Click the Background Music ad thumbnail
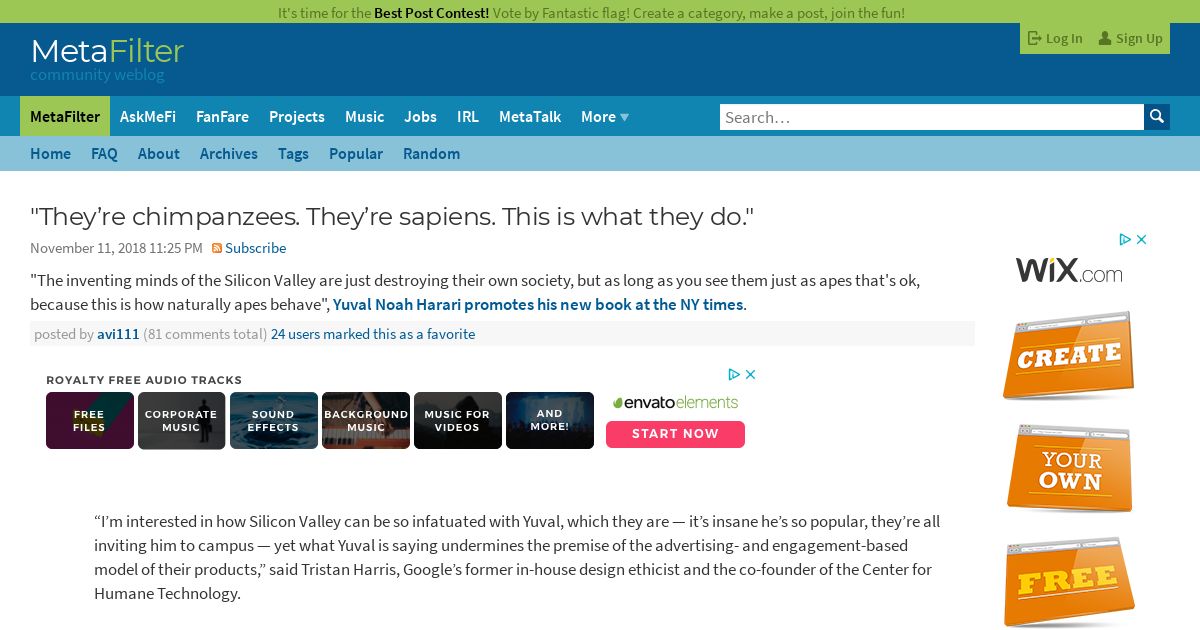 [366, 420]
